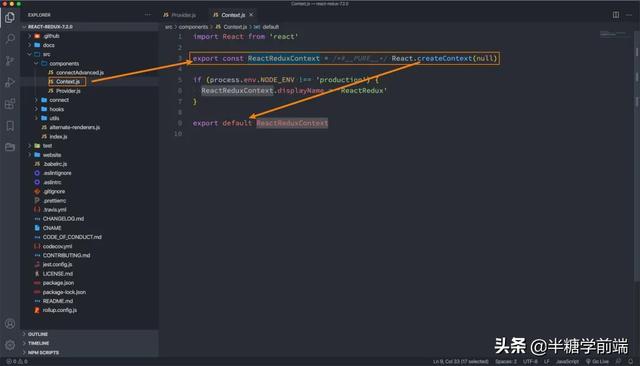The height and width of the screenshot is (366, 640).
Task: Expand the OUTLINE section
Action: click(89, 334)
